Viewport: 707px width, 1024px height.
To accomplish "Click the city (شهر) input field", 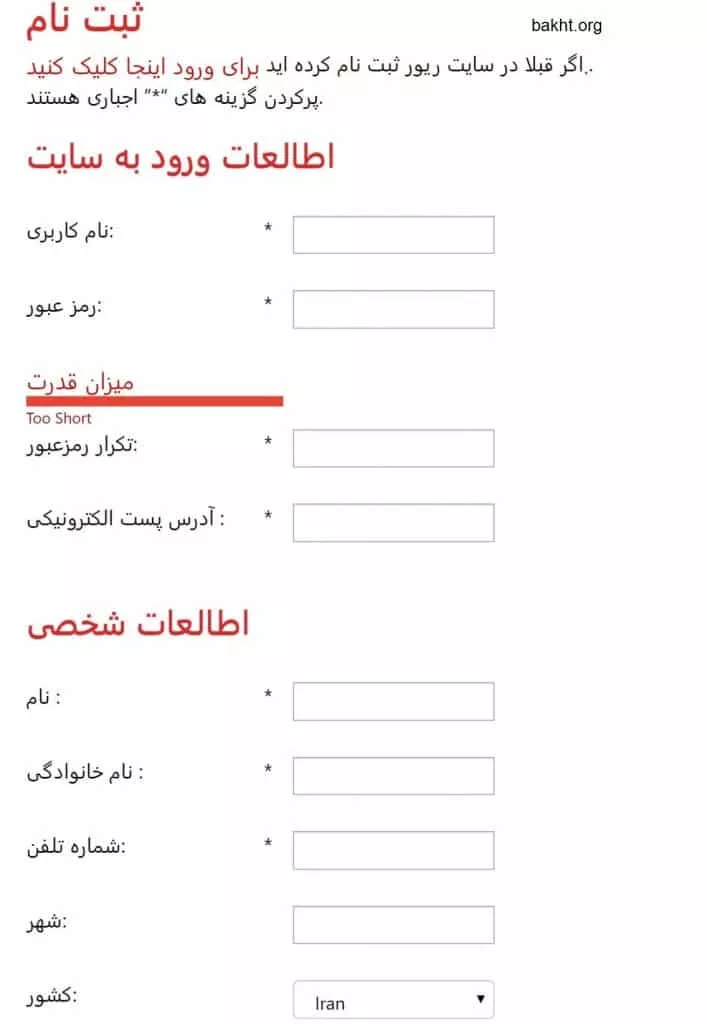I will tap(393, 925).
